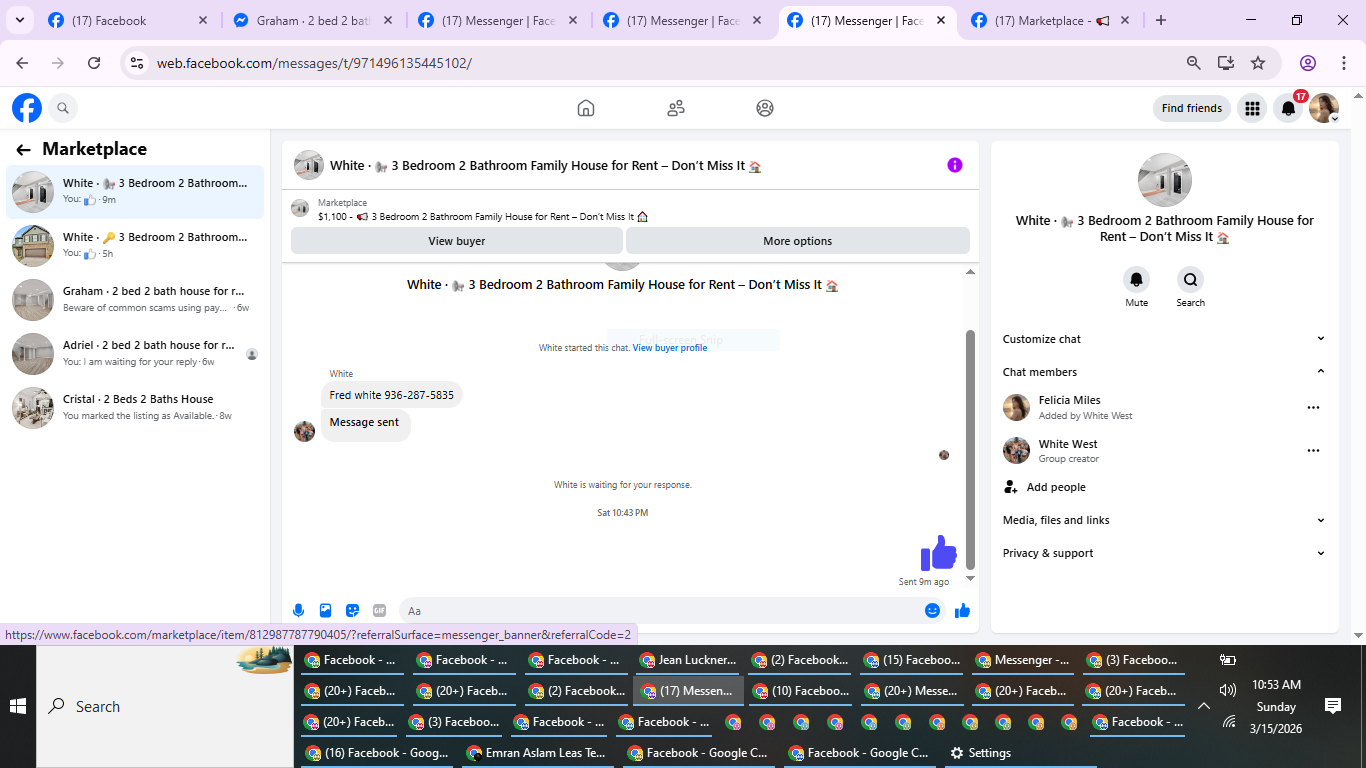Bookmark this page star icon
Screen dimensions: 1366x768
click(x=1258, y=63)
